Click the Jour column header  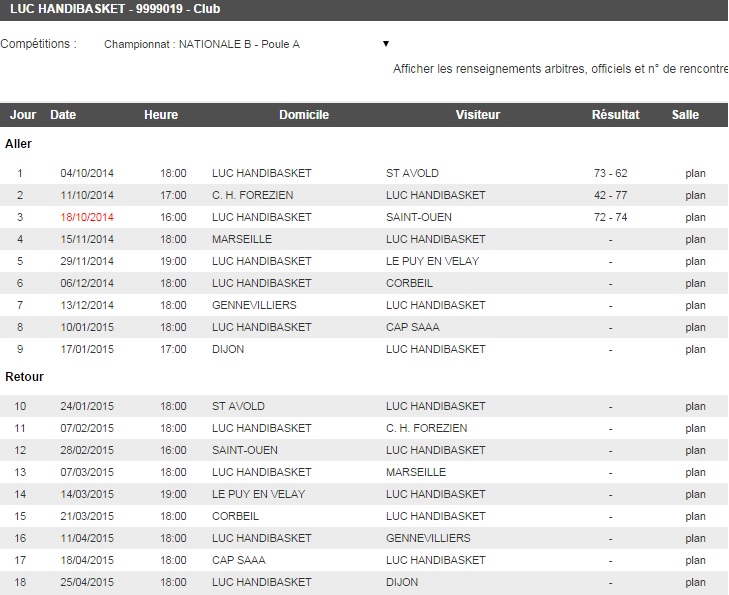click(x=23, y=115)
